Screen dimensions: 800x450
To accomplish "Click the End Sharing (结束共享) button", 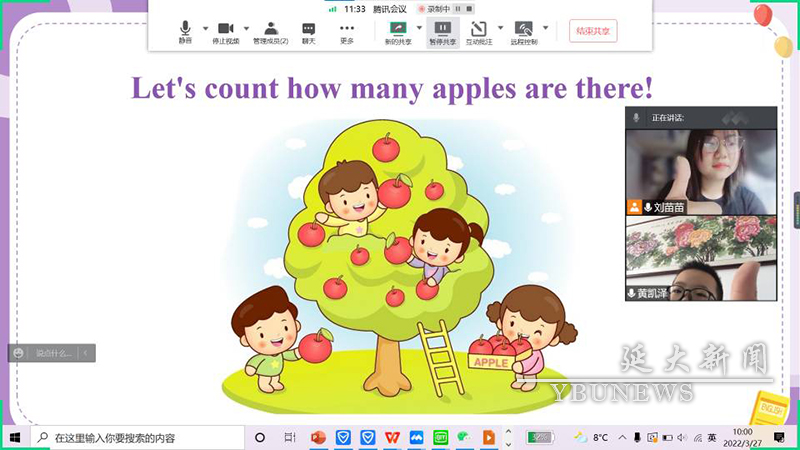I will pos(593,31).
